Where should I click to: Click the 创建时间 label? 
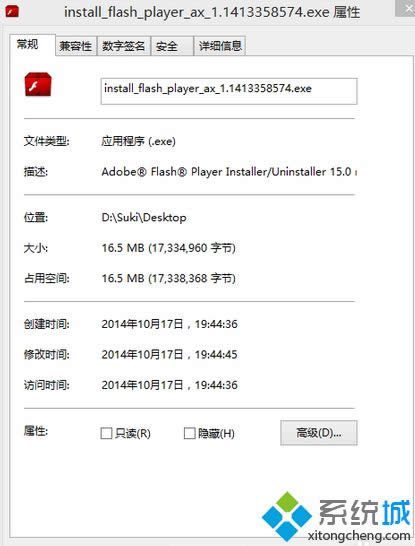pos(47,324)
